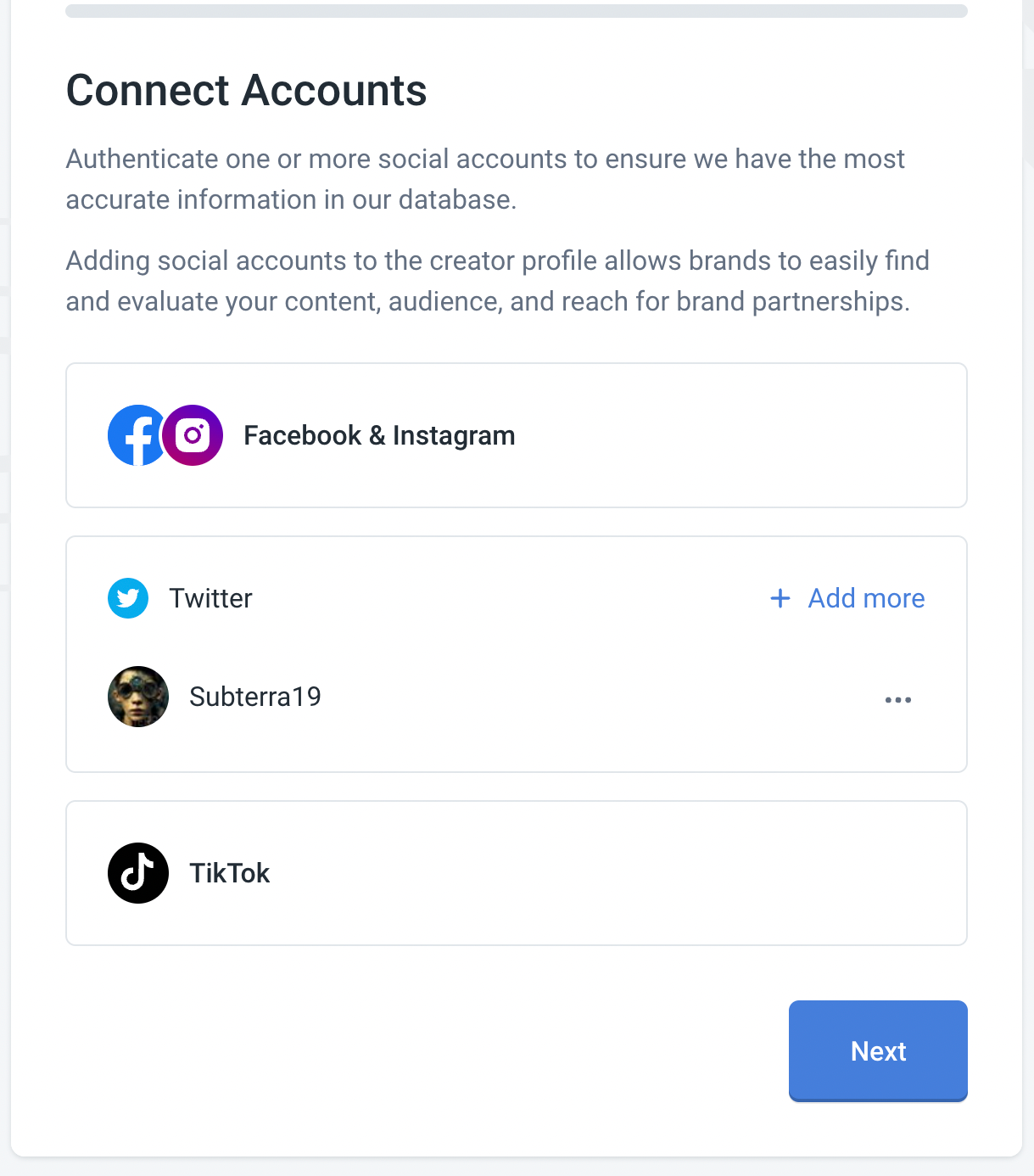Screen dimensions: 1034x1176
Task: Click the Twitter bird icon
Action: pos(128,598)
